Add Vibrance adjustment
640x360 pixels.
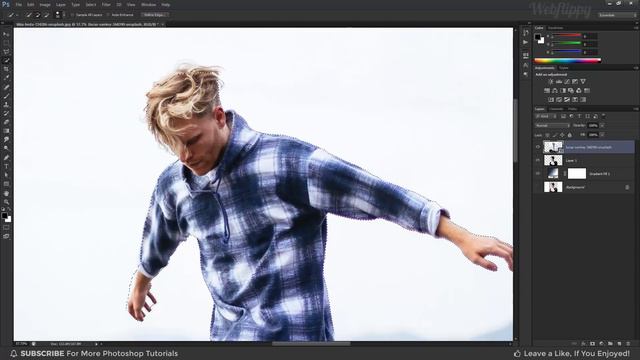(x=583, y=82)
